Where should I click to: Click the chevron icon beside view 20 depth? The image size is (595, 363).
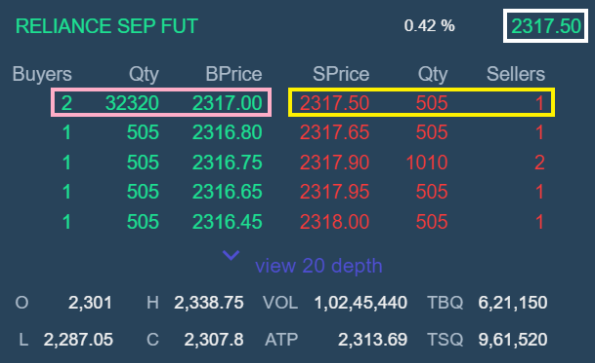click(231, 255)
